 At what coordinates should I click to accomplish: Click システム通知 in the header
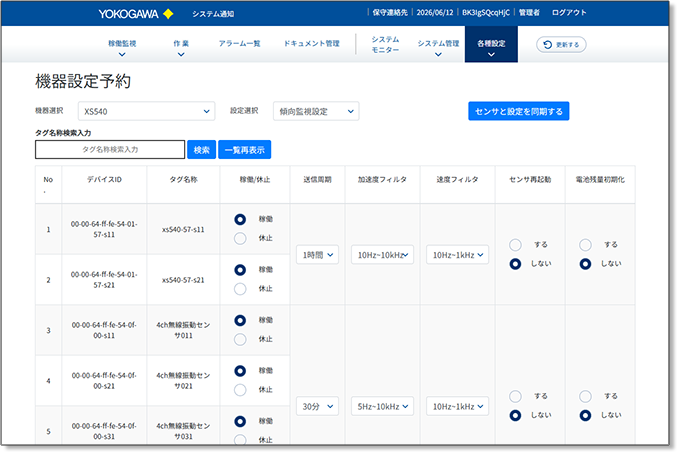(213, 14)
